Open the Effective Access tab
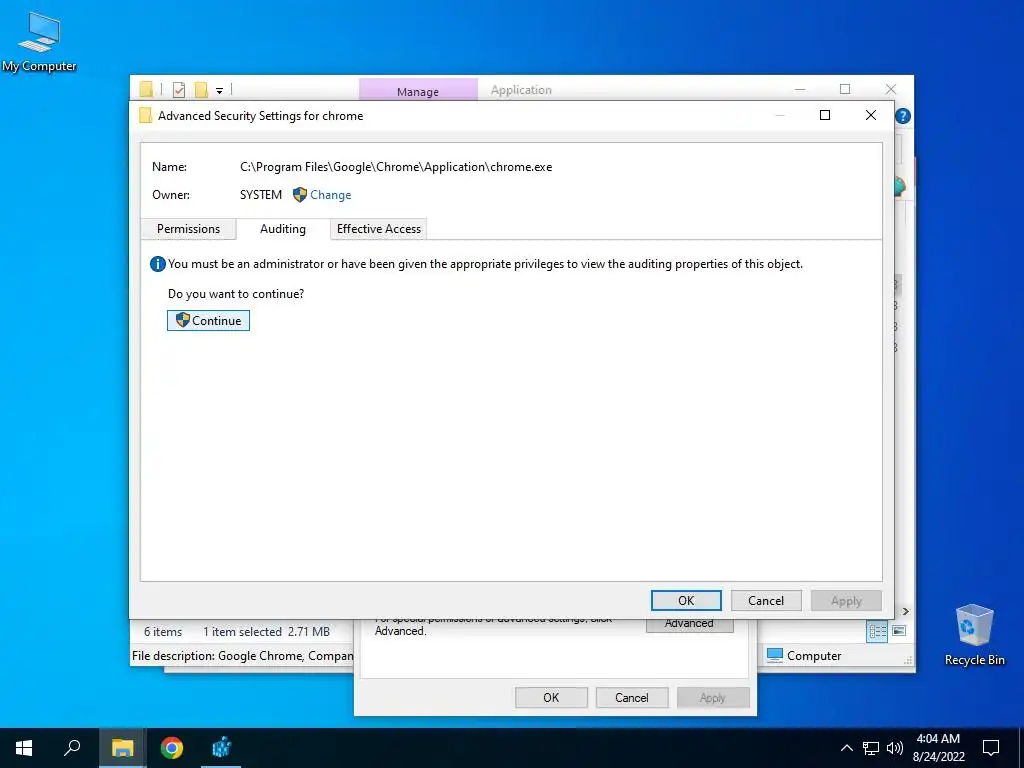The width and height of the screenshot is (1024, 768). coord(379,229)
